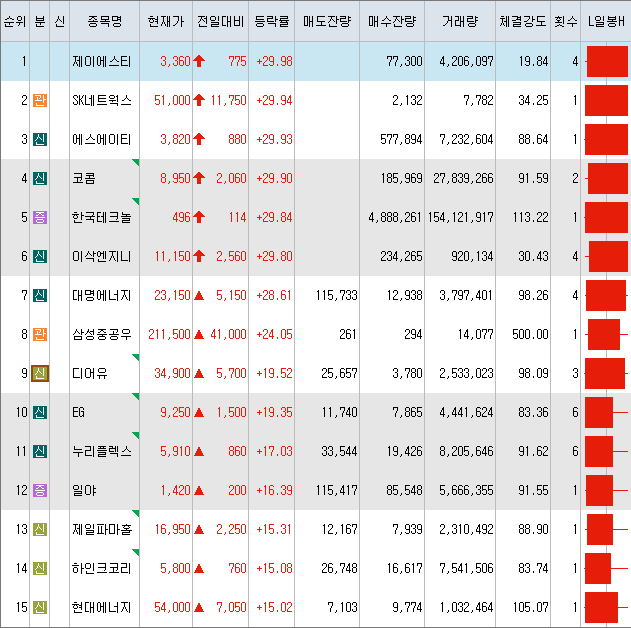Image resolution: width=631 pixels, height=628 pixels.
Task: Click the 신 badge for EG
Action: click(x=39, y=412)
